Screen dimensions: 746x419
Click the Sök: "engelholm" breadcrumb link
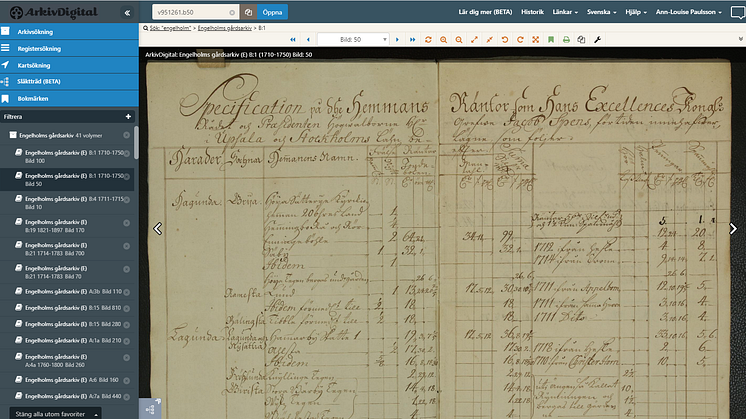pos(170,28)
